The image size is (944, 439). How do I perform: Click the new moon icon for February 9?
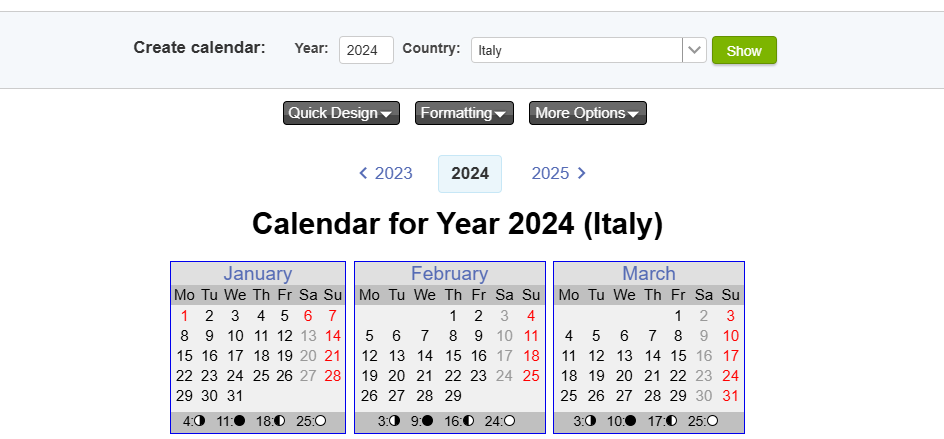427,421
